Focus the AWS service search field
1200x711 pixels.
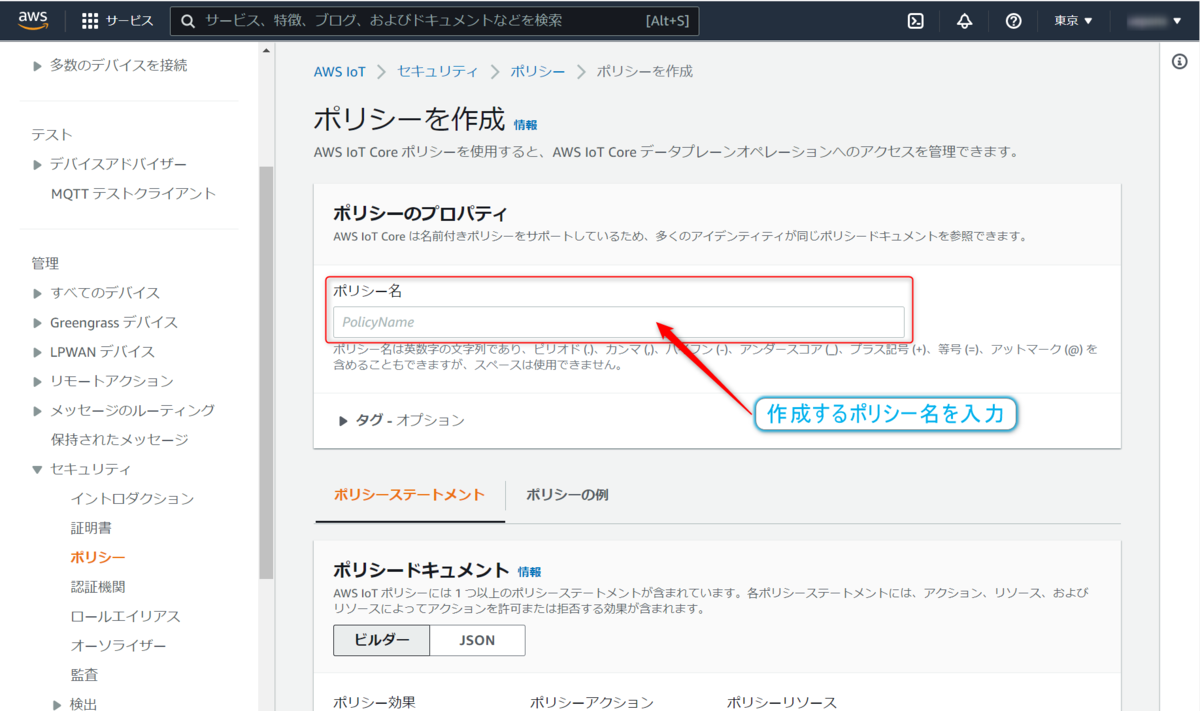point(435,21)
